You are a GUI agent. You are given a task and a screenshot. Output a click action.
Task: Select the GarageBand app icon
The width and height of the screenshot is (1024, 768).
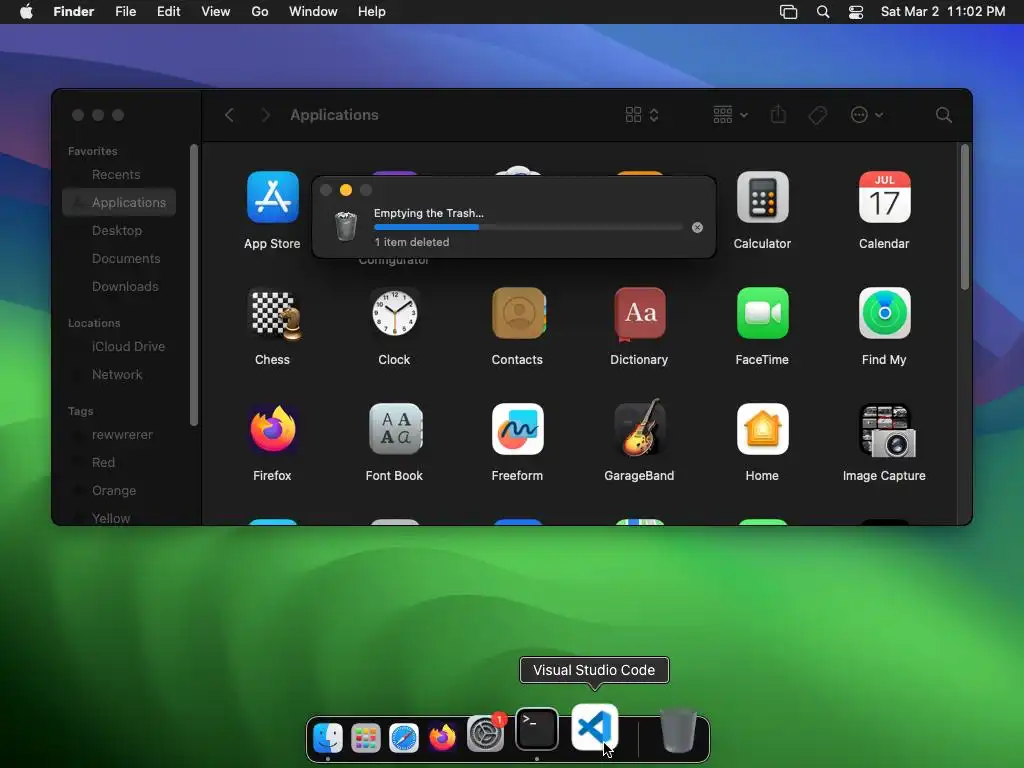(x=639, y=428)
